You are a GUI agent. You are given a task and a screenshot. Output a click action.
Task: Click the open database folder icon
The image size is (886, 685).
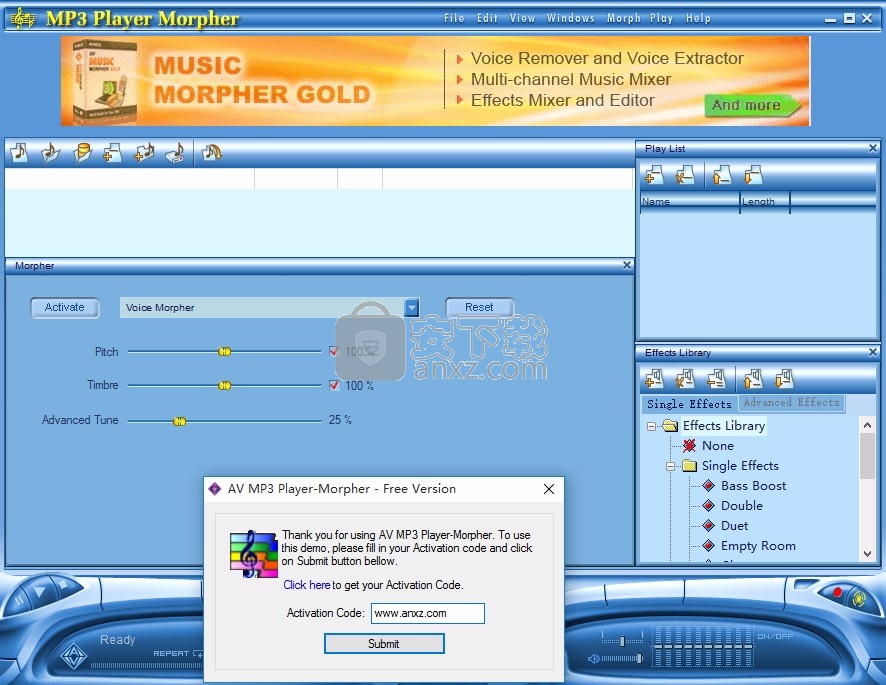pos(82,153)
